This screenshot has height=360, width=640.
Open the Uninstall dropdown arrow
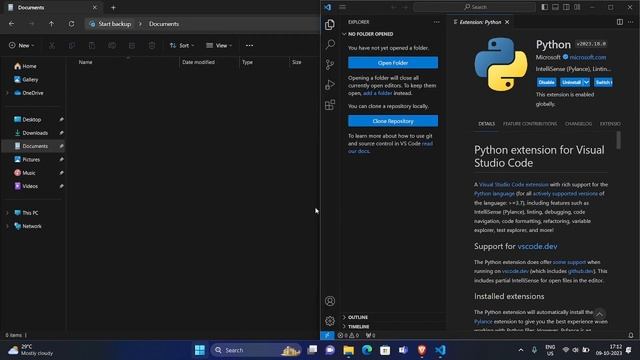[586, 82]
